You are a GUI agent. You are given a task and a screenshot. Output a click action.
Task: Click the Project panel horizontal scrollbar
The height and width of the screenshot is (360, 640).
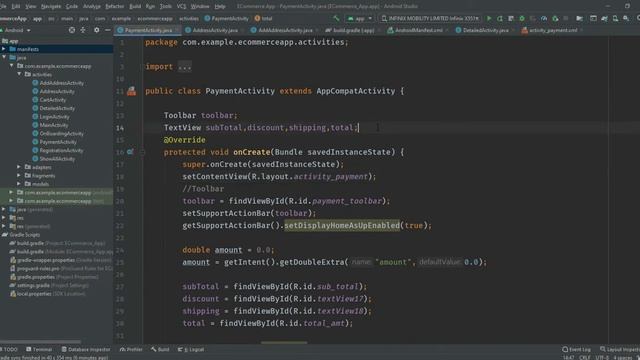[41, 342]
